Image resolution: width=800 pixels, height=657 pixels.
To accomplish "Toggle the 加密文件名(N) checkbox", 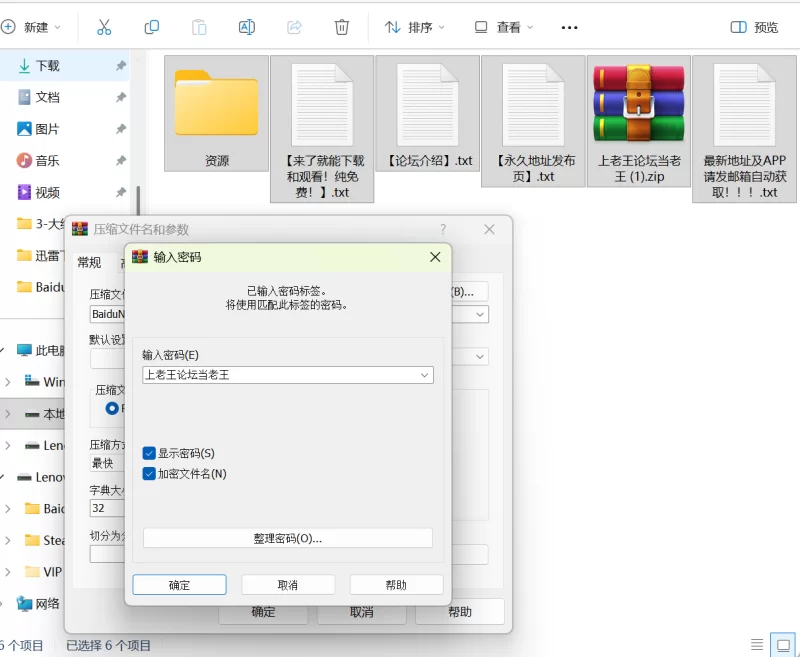I will point(149,474).
